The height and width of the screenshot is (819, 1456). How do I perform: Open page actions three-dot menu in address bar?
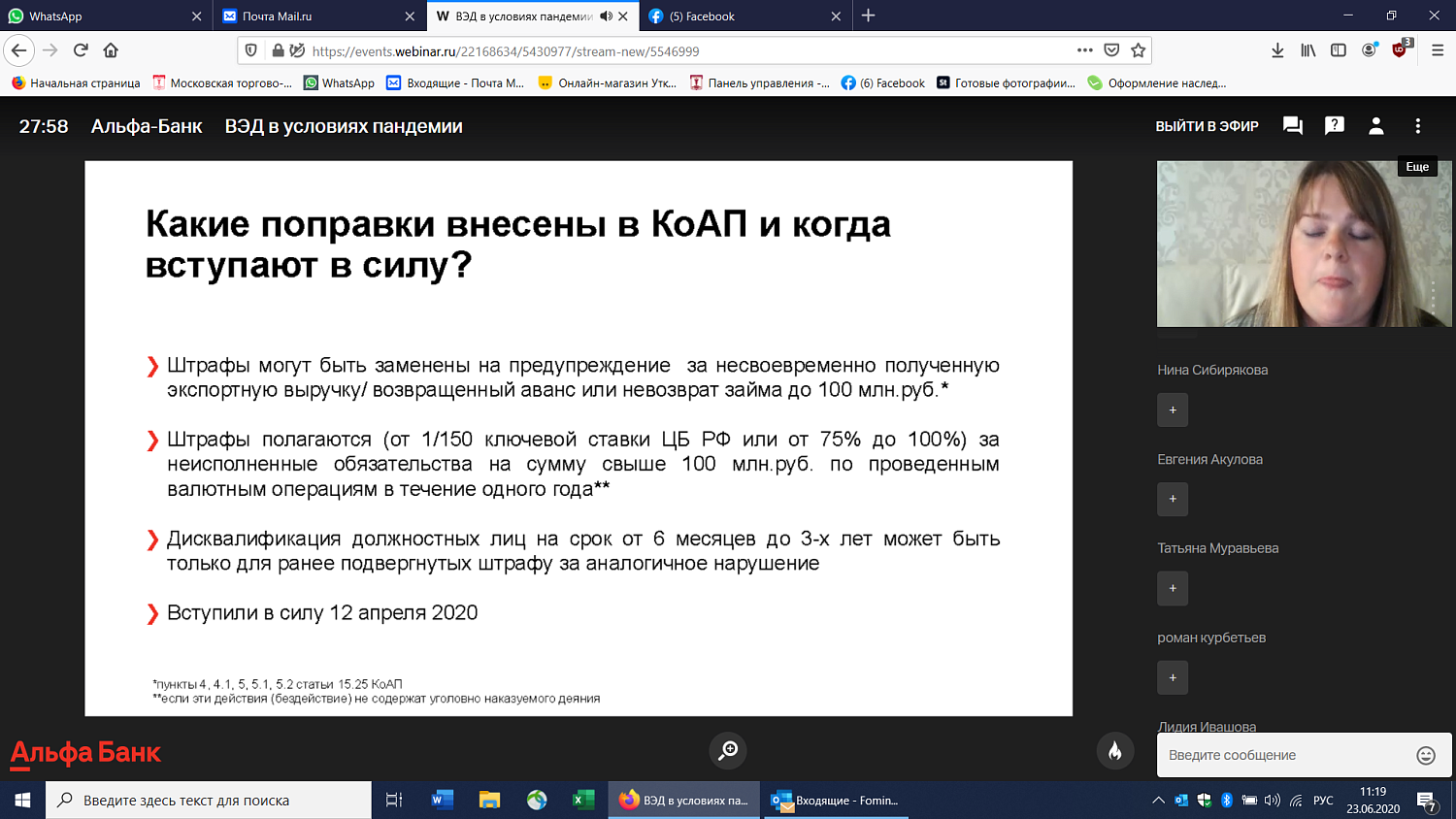click(1085, 50)
